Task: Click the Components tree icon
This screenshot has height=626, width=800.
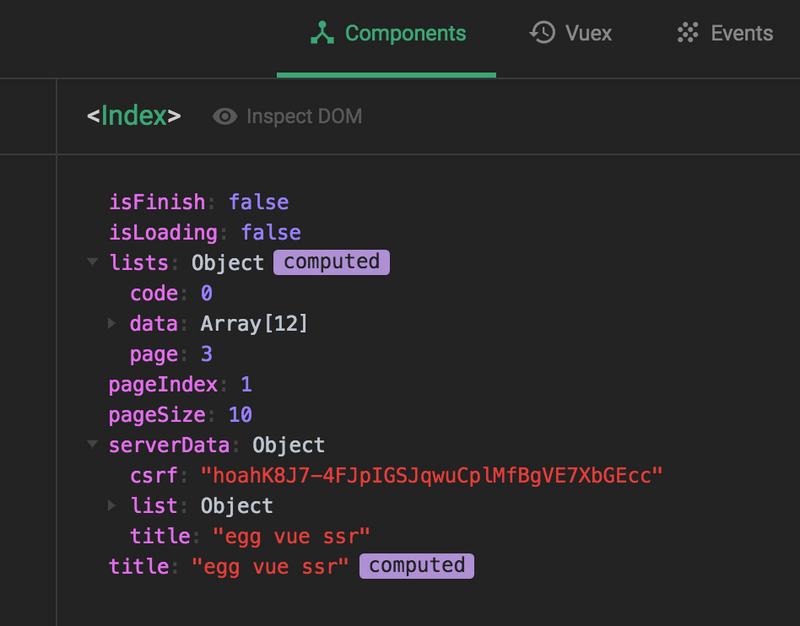Action: (x=322, y=33)
